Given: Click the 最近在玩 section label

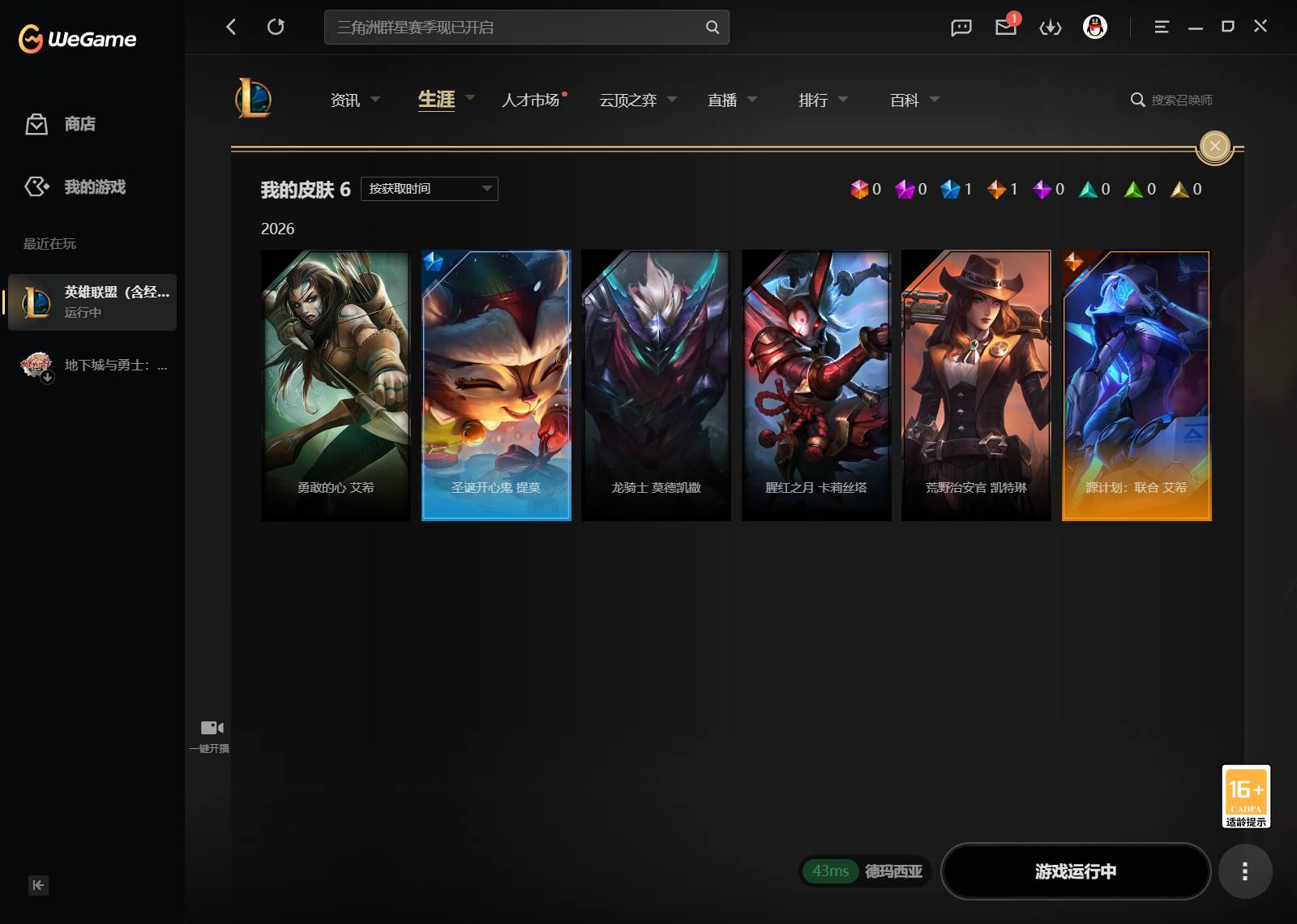Looking at the screenshot, I should click(49, 244).
